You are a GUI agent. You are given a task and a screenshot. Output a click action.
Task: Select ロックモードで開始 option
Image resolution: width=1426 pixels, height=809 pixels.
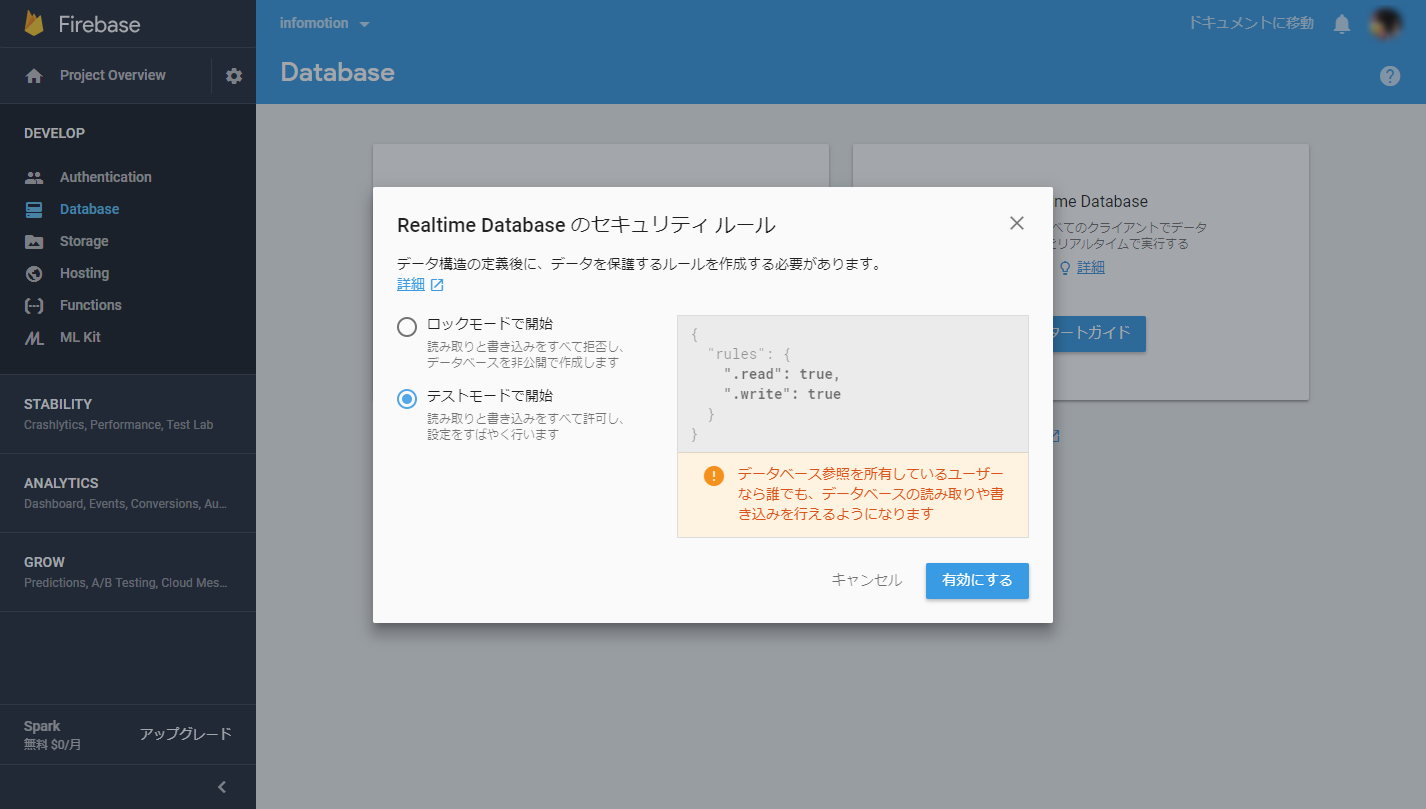coord(408,326)
